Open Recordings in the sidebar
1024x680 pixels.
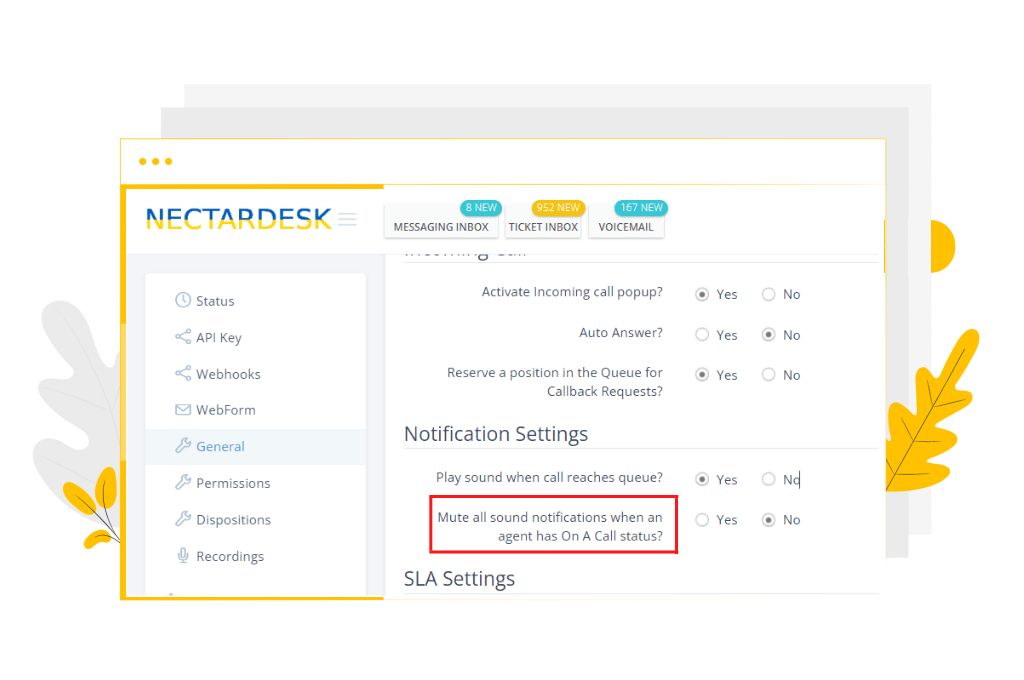coord(255,557)
